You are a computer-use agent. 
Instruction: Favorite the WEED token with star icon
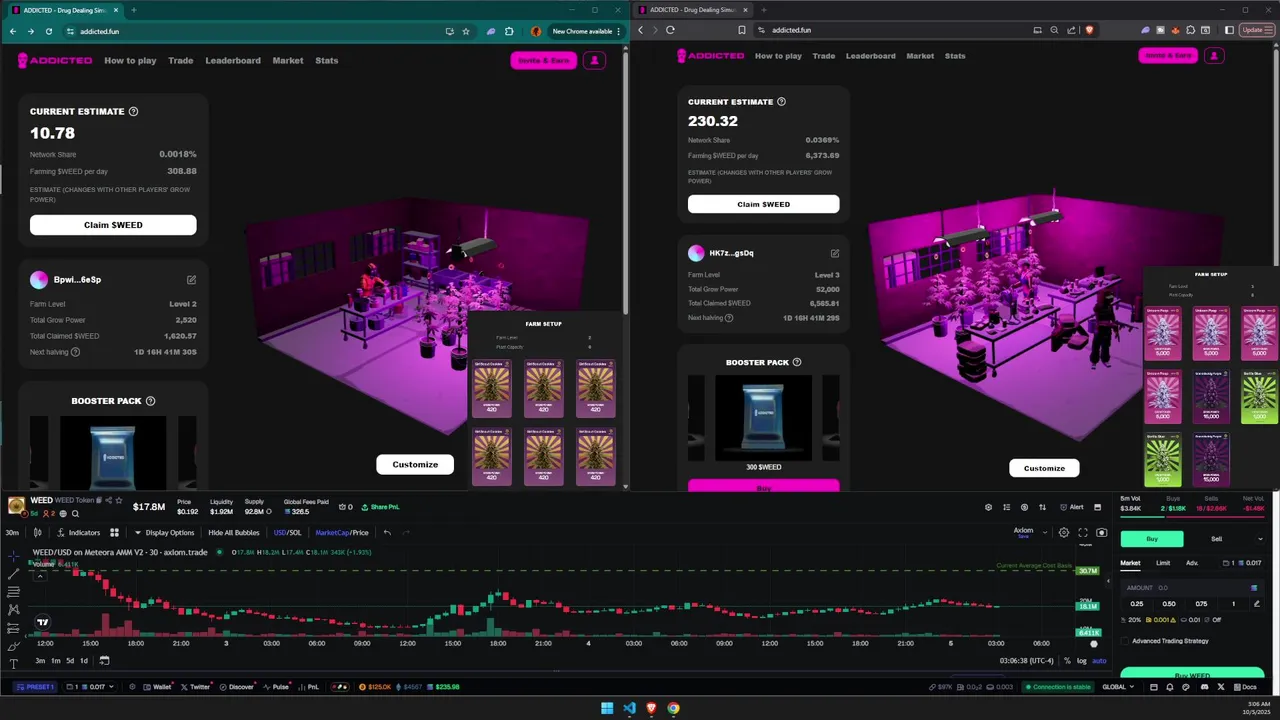(119, 500)
